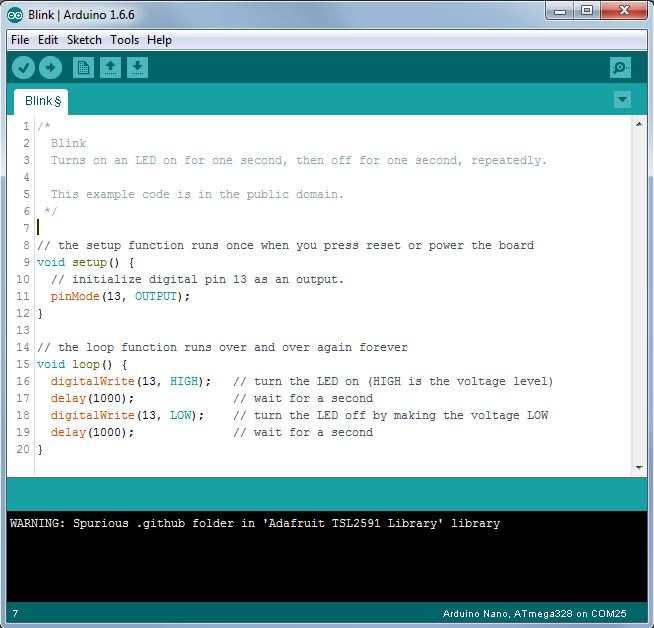Click the Verify checkmark button
The height and width of the screenshot is (628, 654).
pos(23,68)
